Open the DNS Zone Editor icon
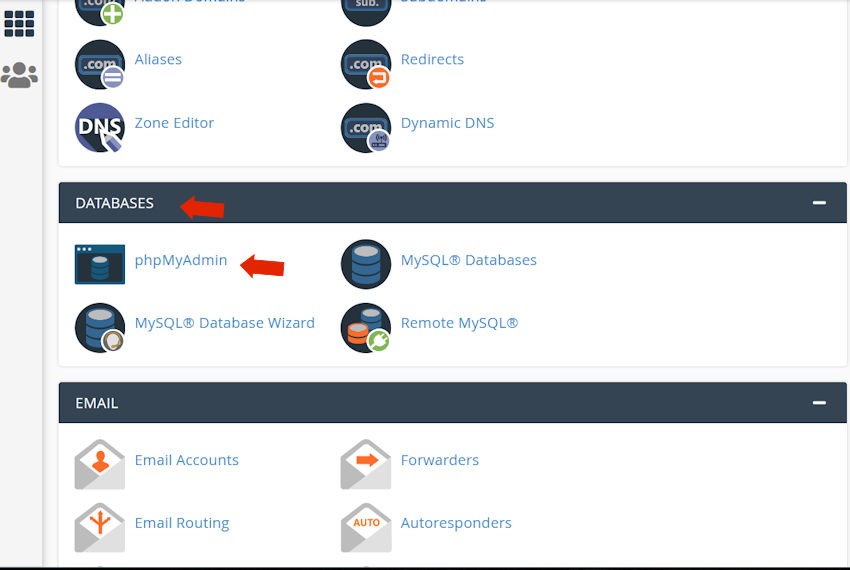Viewport: 850px width, 570px height. tap(100, 128)
